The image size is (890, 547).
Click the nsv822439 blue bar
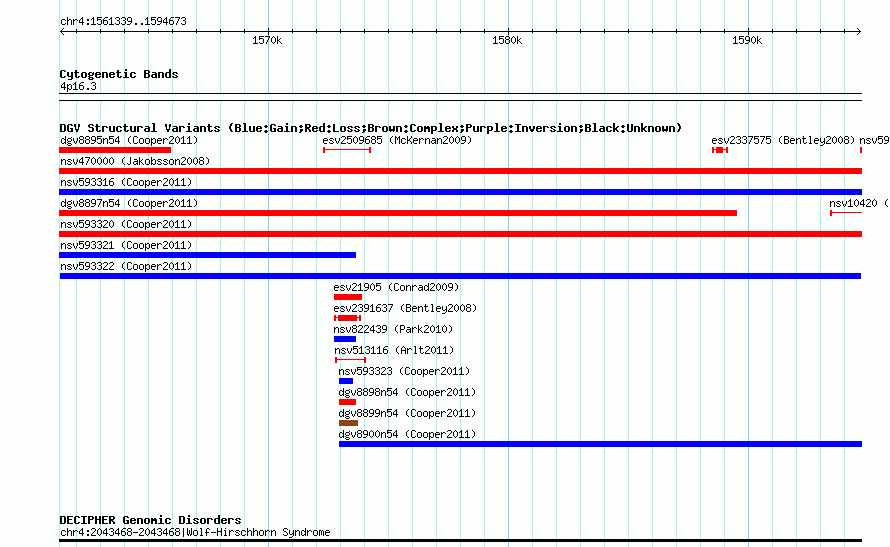coord(345,339)
